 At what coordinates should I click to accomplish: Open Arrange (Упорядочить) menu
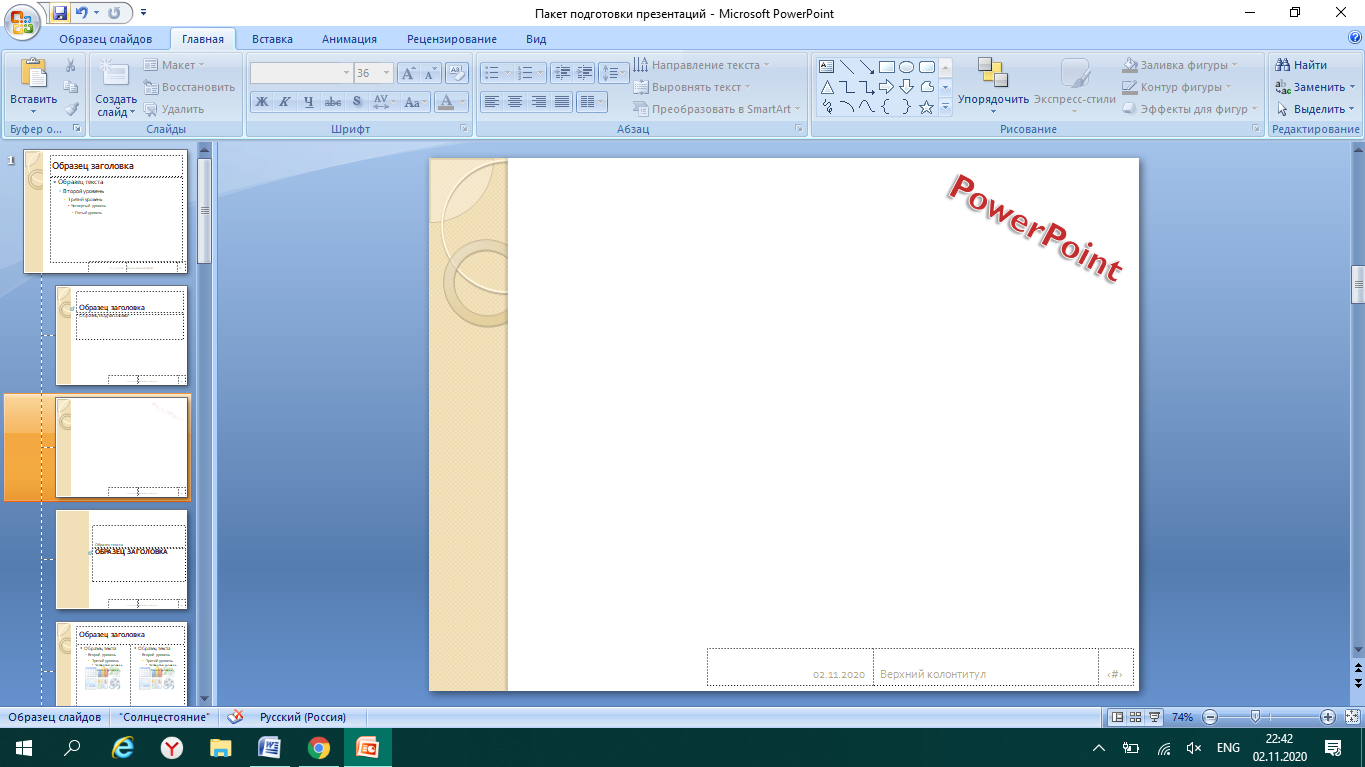[x=993, y=87]
